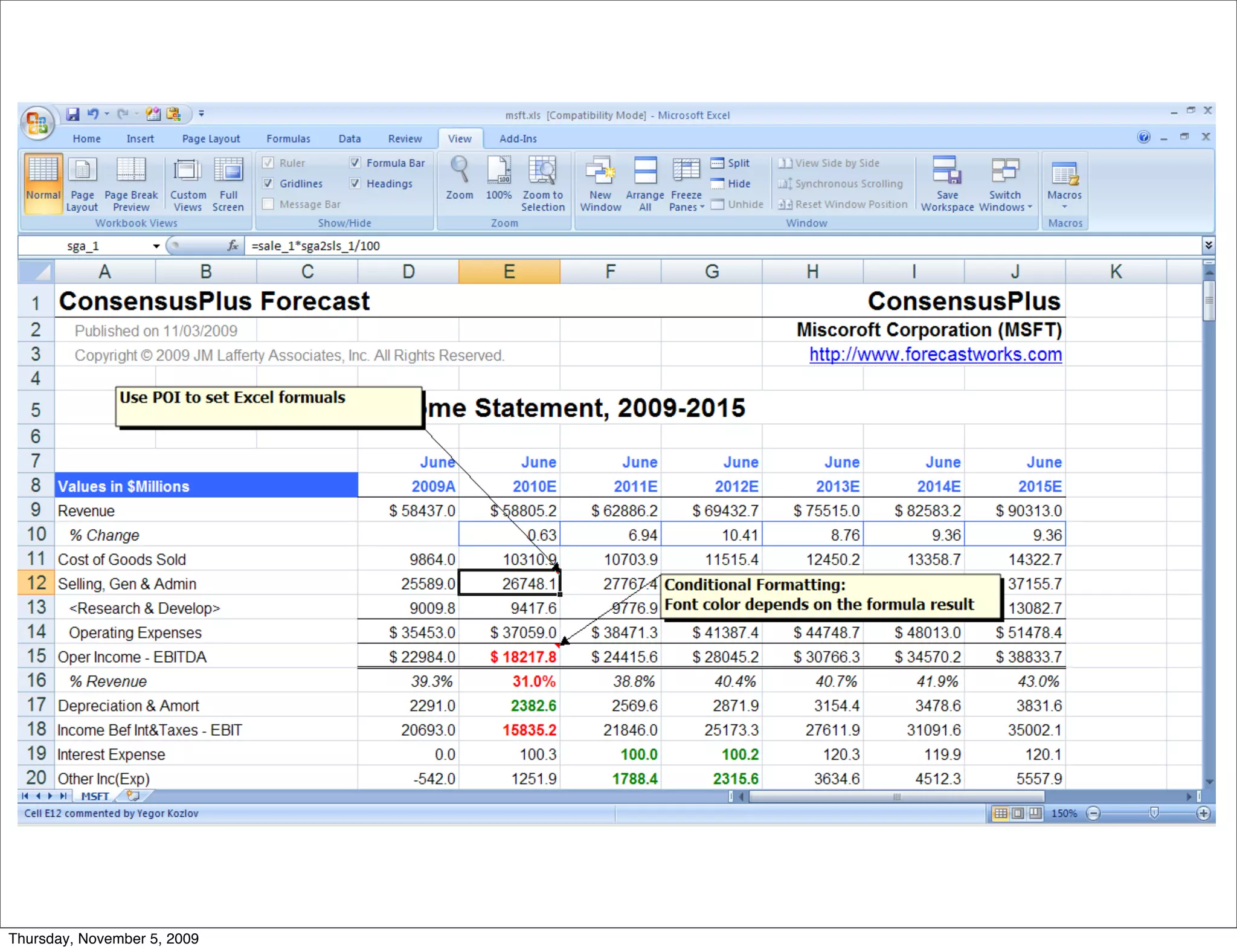Uncheck the Formula Bar checkbox
This screenshot has width=1237, height=952.
click(355, 163)
